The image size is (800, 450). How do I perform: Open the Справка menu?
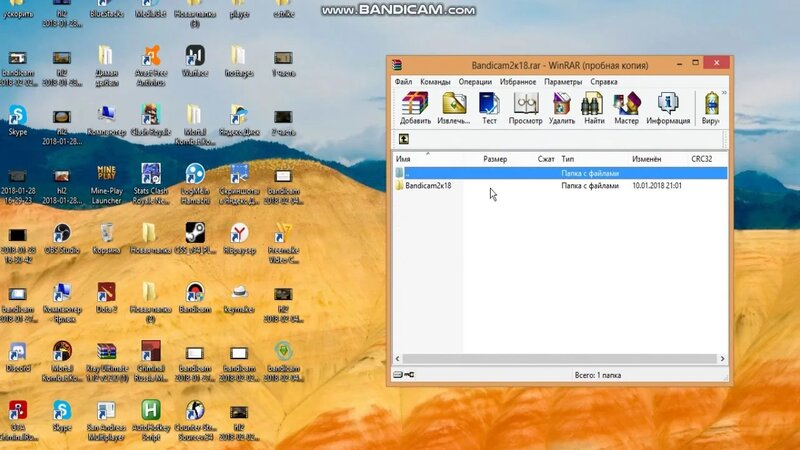[604, 82]
